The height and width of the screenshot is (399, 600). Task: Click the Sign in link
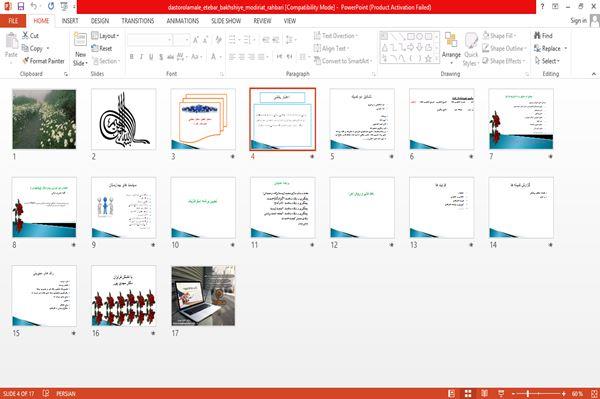[x=579, y=21]
